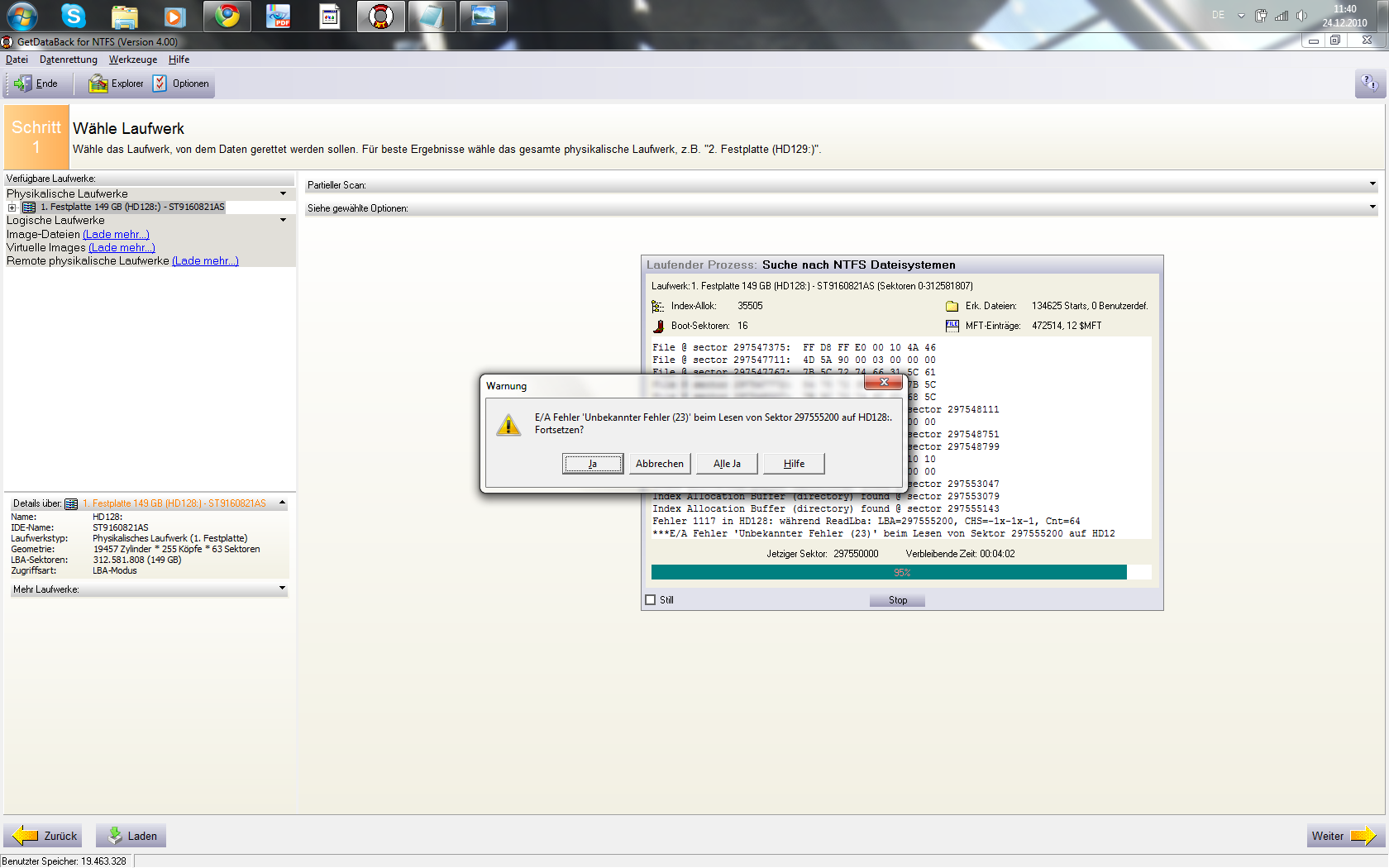
Task: Click the ST9160821AS IDE-Name value
Action: click(121, 527)
